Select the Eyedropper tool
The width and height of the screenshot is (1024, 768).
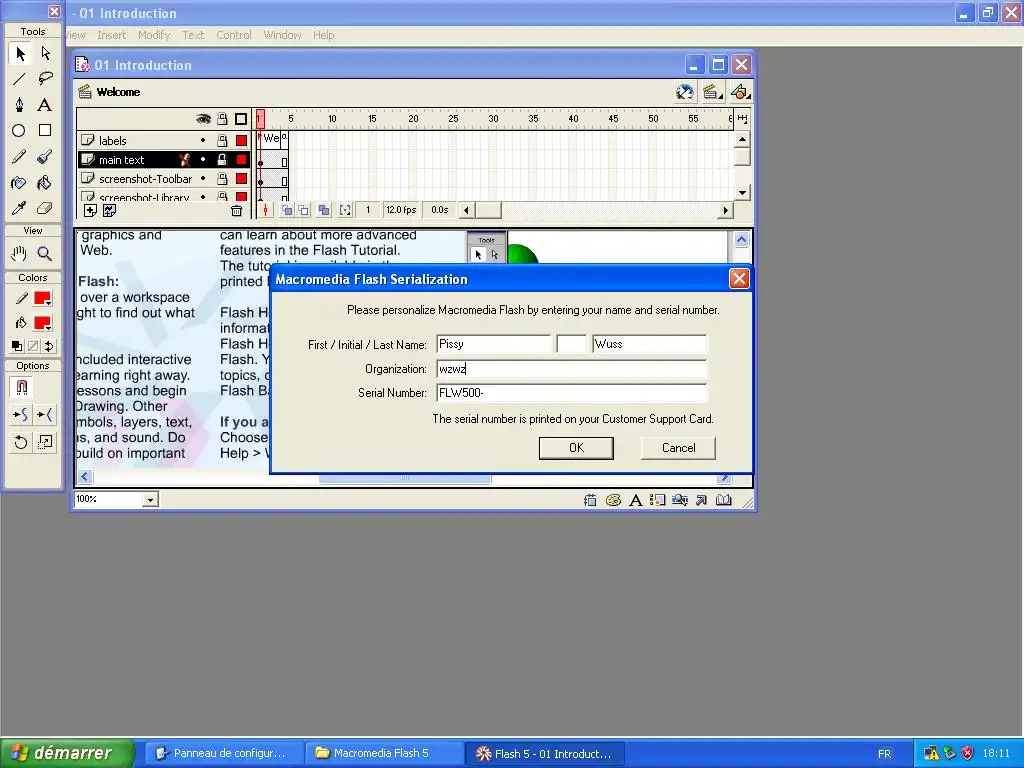(x=20, y=208)
